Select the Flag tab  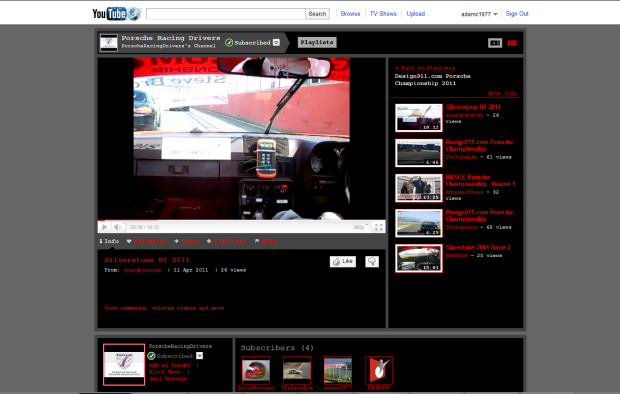(x=265, y=241)
